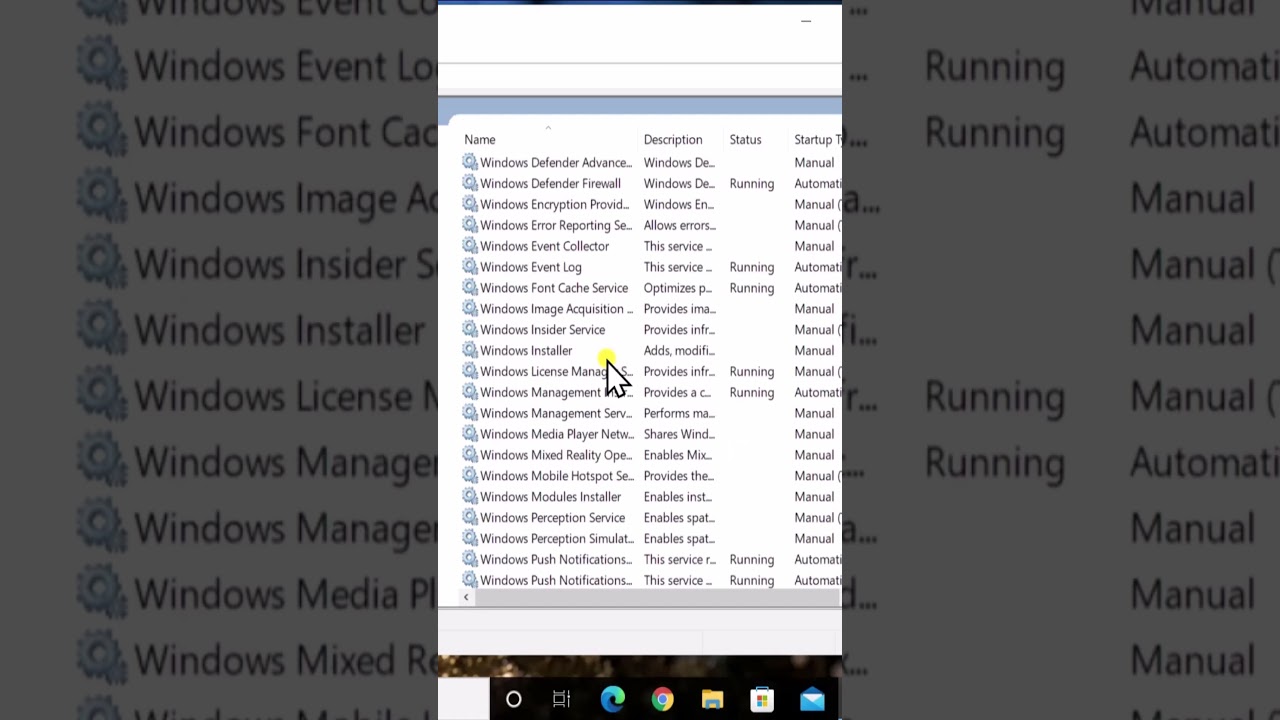Click Running status of Windows Defender Firewall
The image size is (1280, 720).
pos(752,184)
